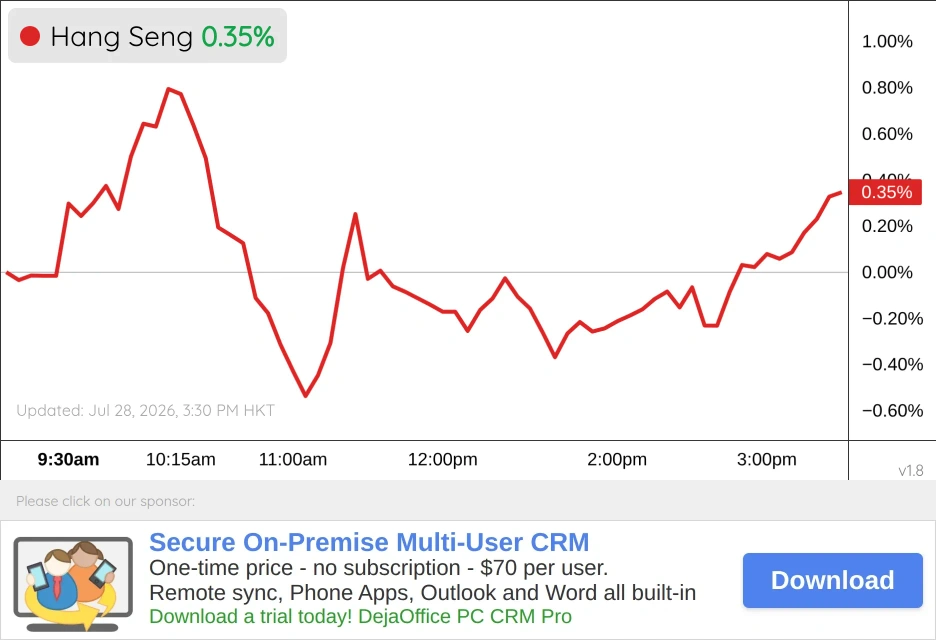Click the blue Download button

click(833, 580)
